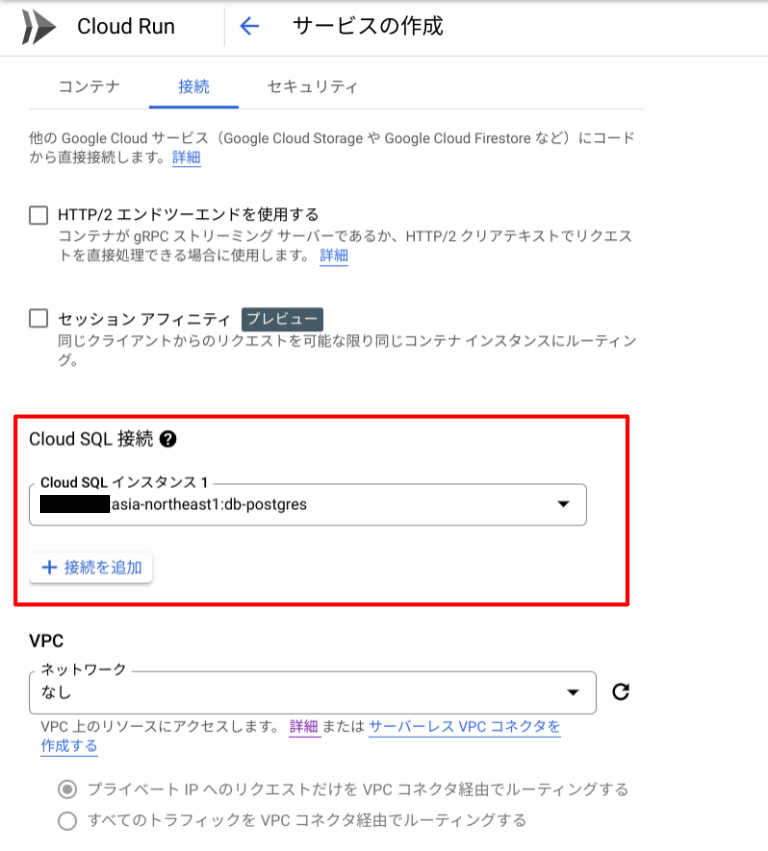Select the 接続 tab
The image size is (768, 851).
194,87
